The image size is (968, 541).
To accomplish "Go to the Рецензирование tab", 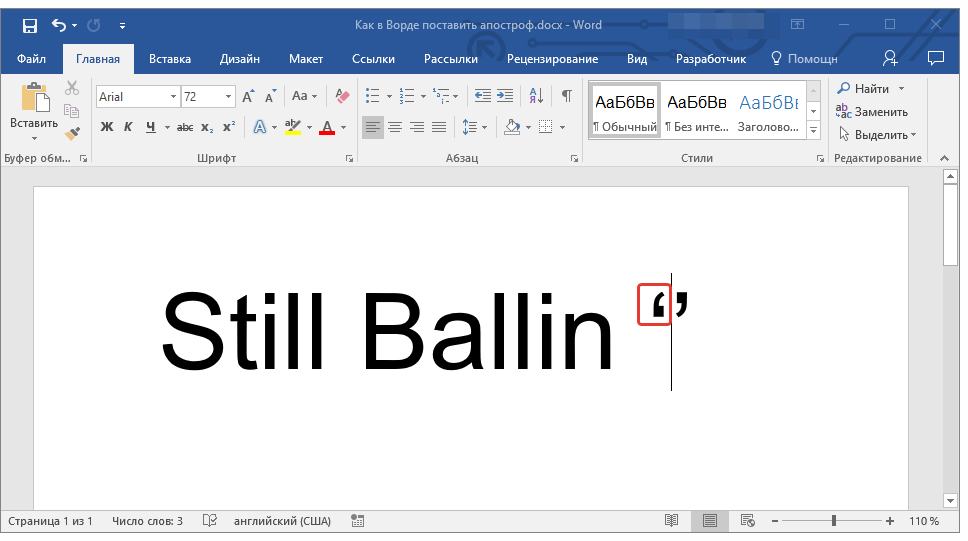I will [552, 59].
